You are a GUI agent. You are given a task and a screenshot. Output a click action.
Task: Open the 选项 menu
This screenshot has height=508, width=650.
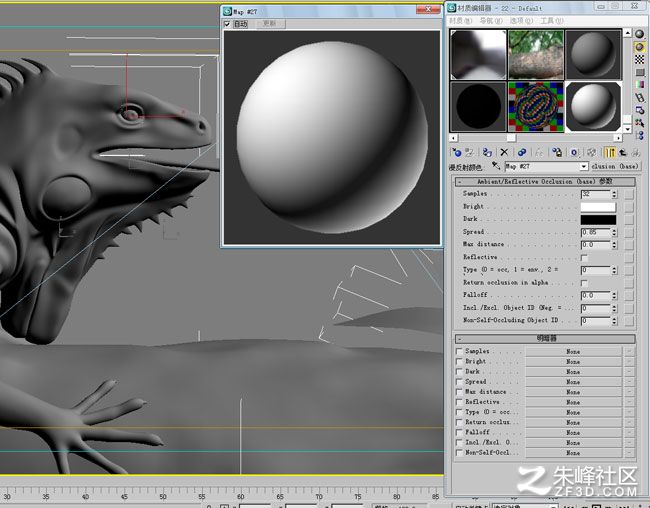pyautogui.click(x=521, y=20)
